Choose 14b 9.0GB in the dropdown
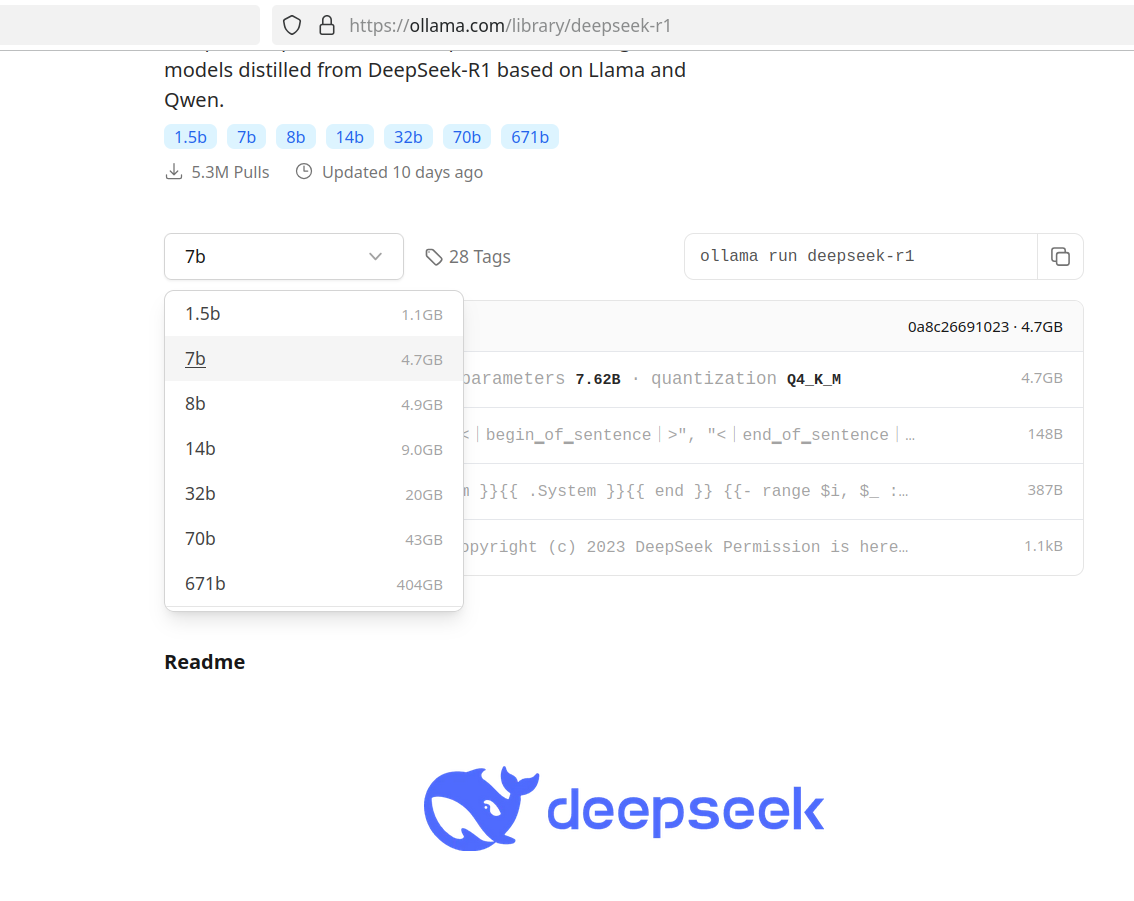 click(314, 449)
